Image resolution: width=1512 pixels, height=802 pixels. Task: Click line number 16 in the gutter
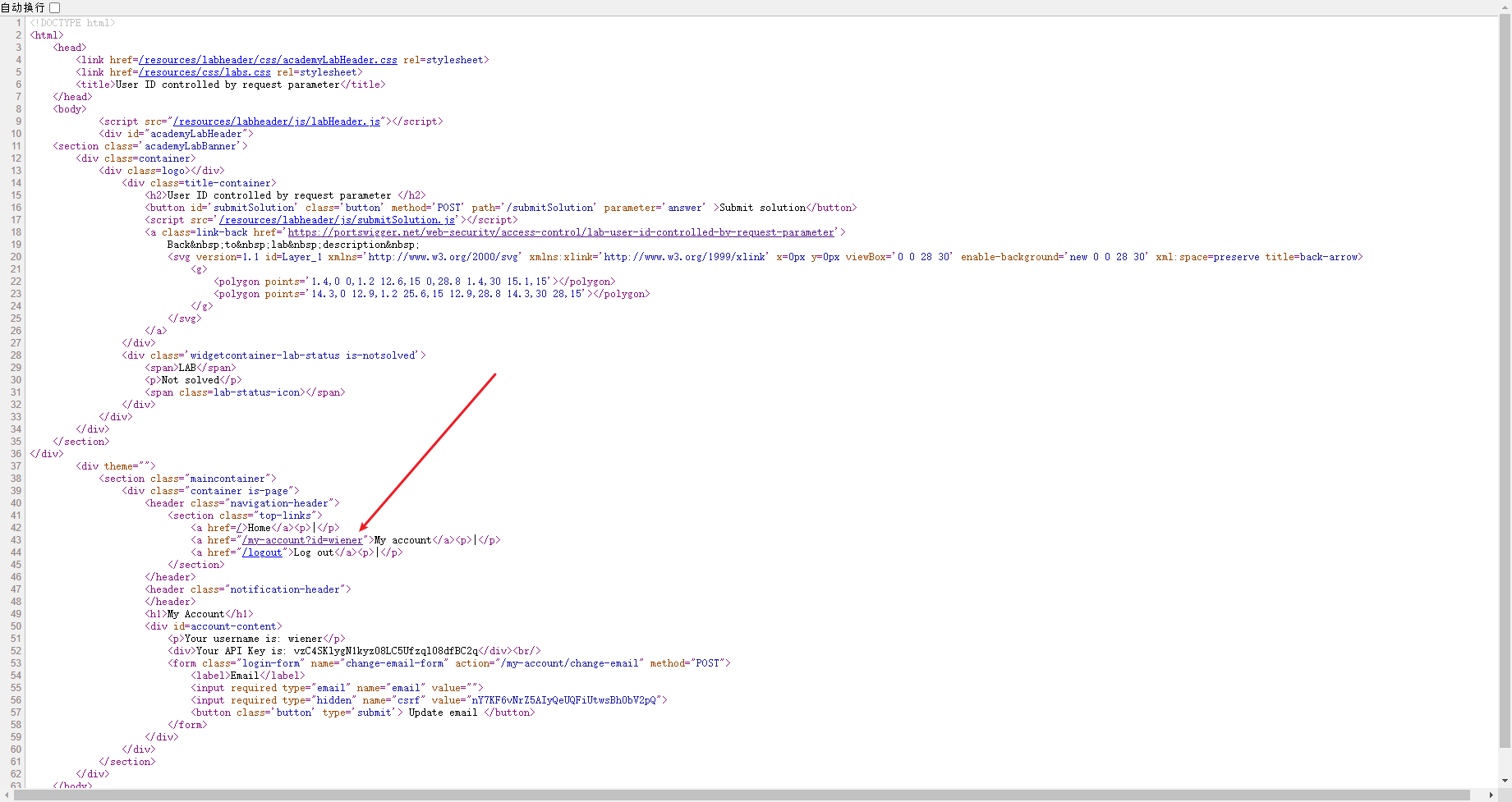(x=16, y=208)
